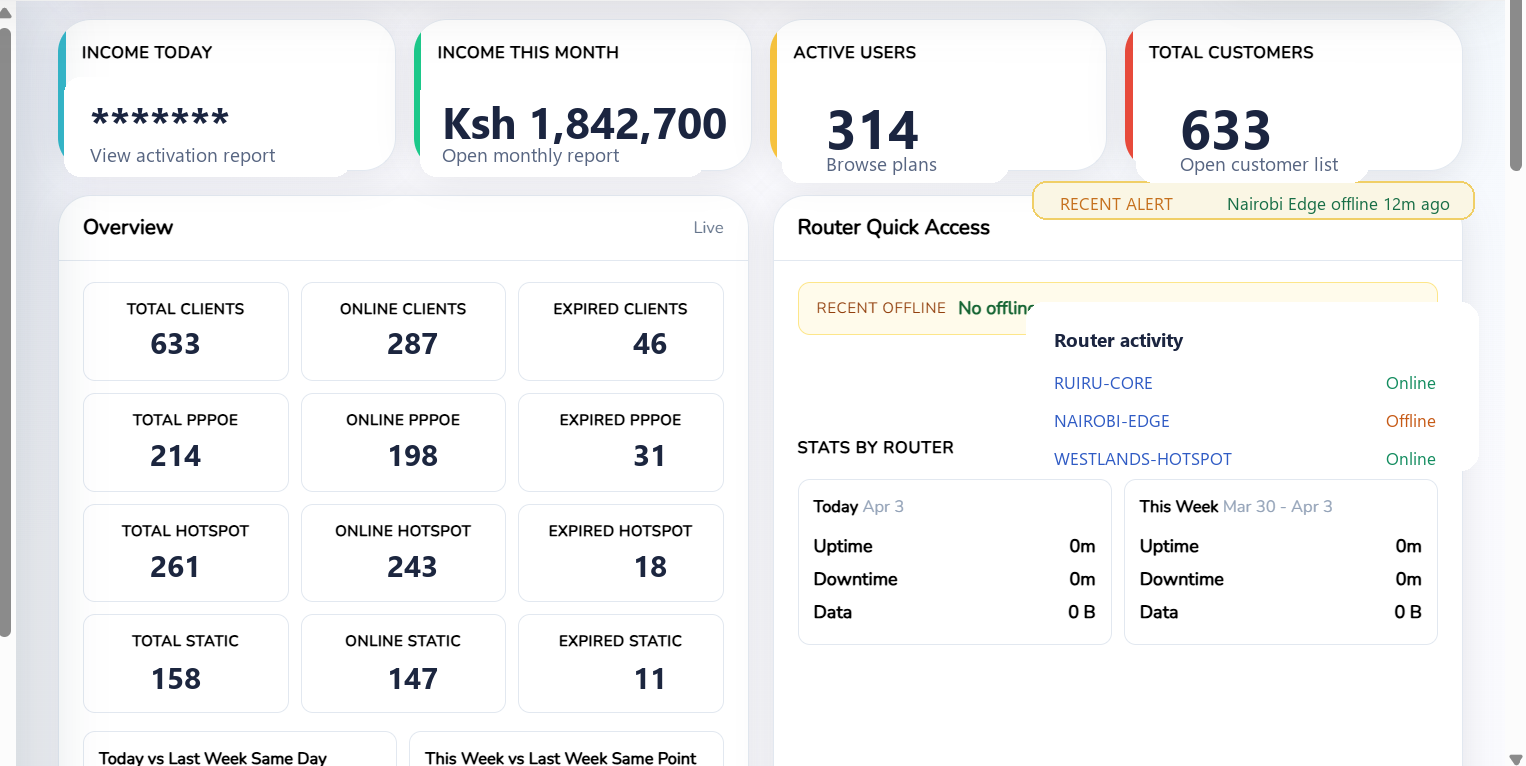
Task: Open the customer list link
Action: pyautogui.click(x=1258, y=165)
